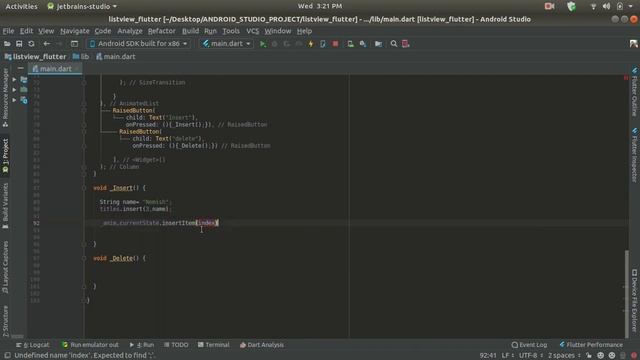This screenshot has height=360, width=640.
Task: Toggle the 1: Project side panel
Action: point(5,157)
